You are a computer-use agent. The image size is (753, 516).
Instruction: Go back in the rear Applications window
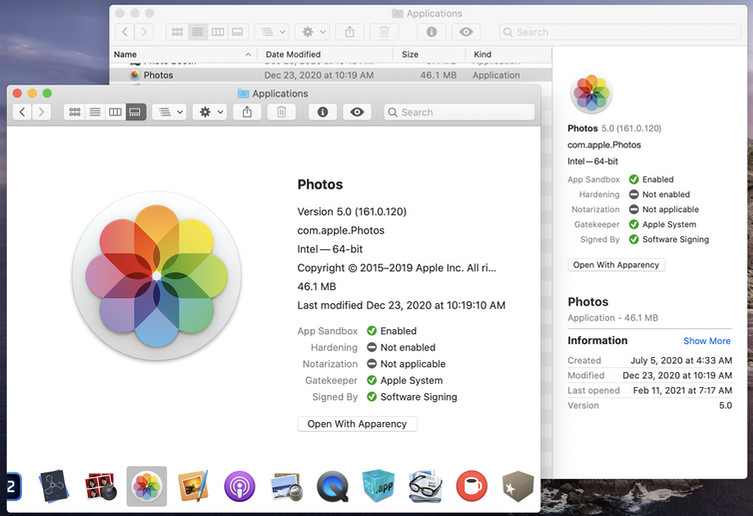(x=125, y=32)
